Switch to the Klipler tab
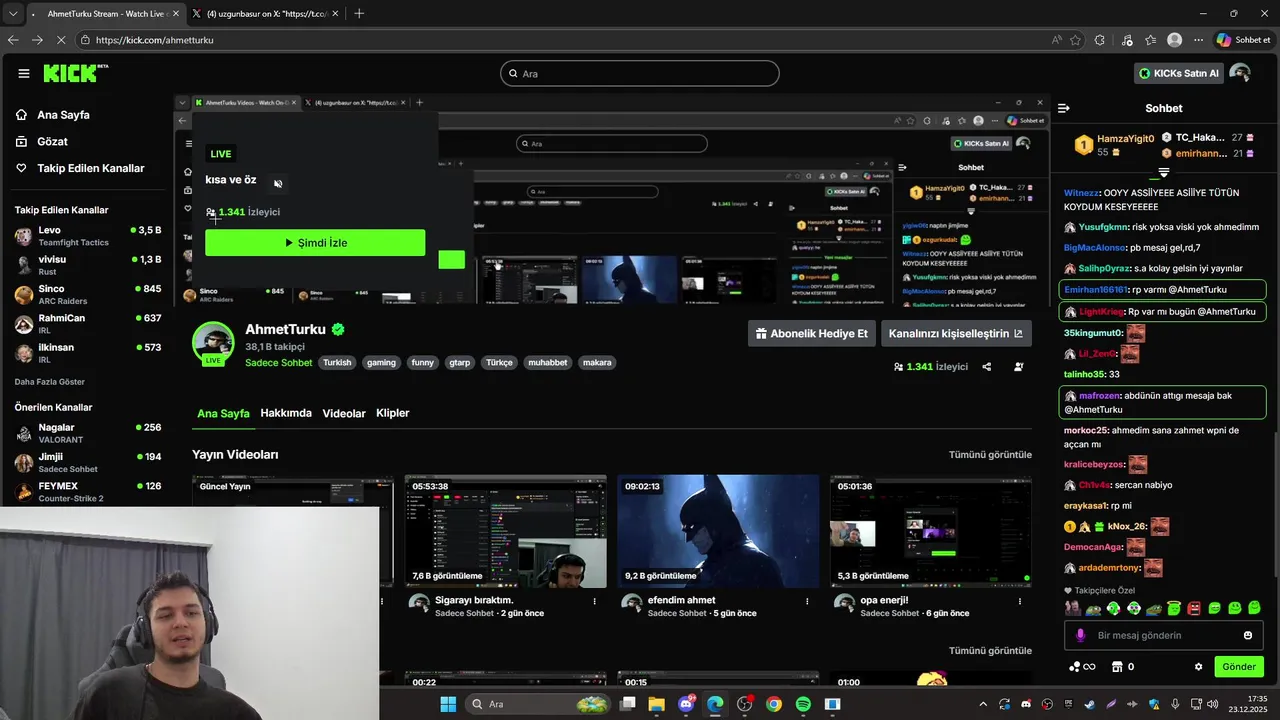Viewport: 1280px width, 720px height. coord(393,413)
